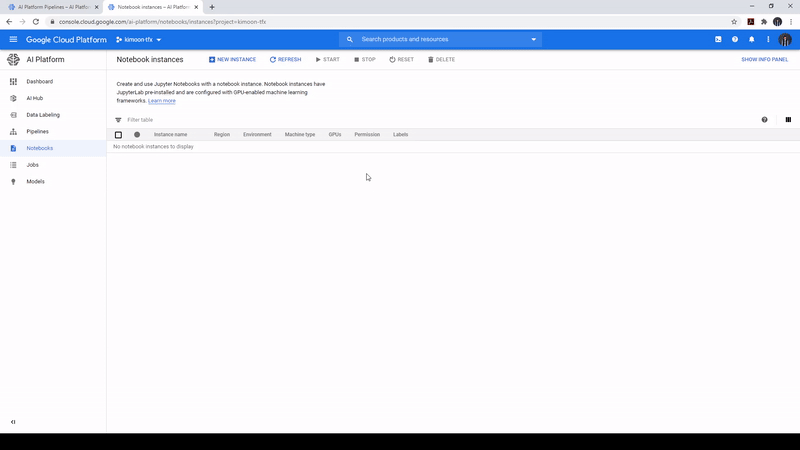The image size is (800, 450).
Task: Click the browser address bar URL
Action: pyautogui.click(x=162, y=22)
